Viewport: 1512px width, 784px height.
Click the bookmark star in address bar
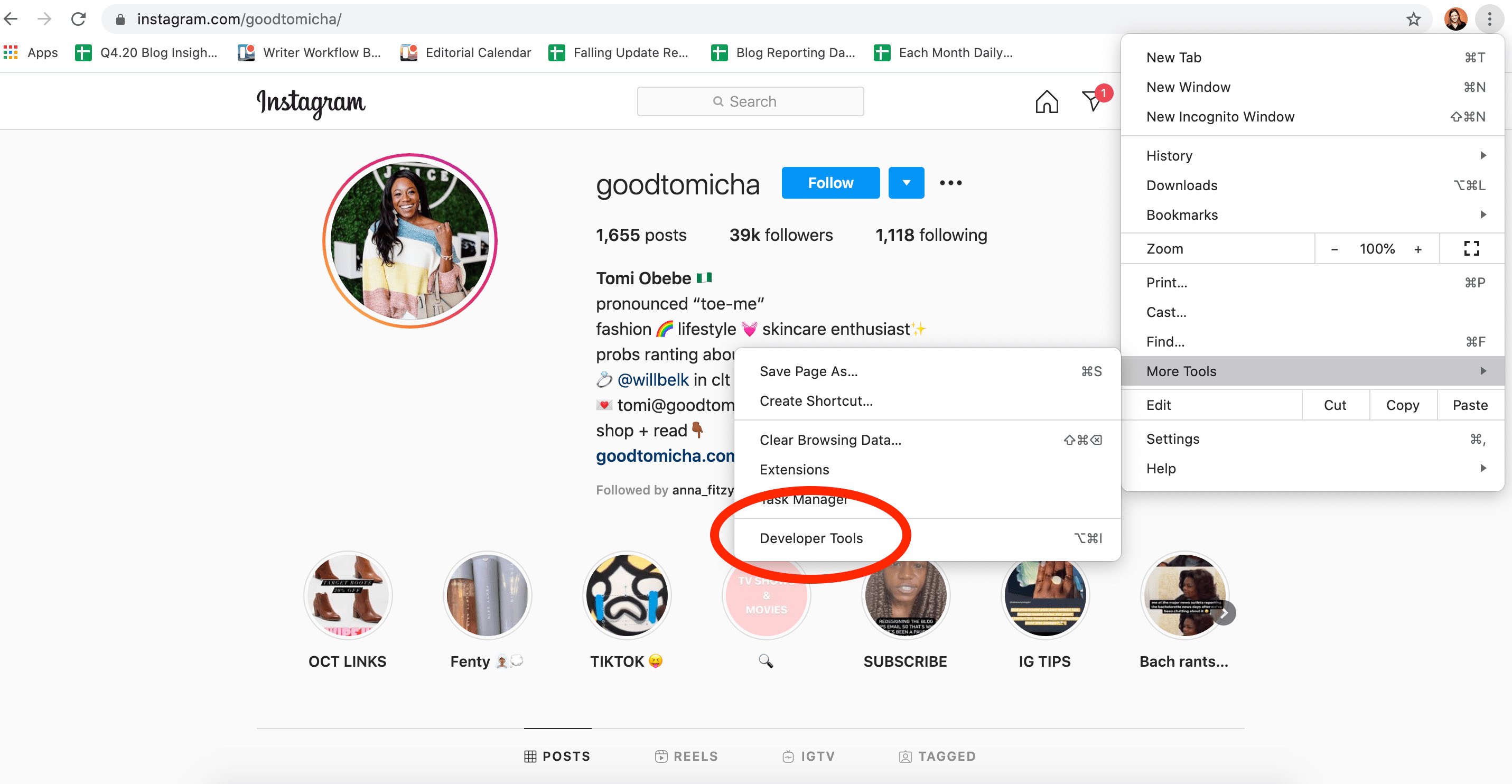click(1413, 20)
